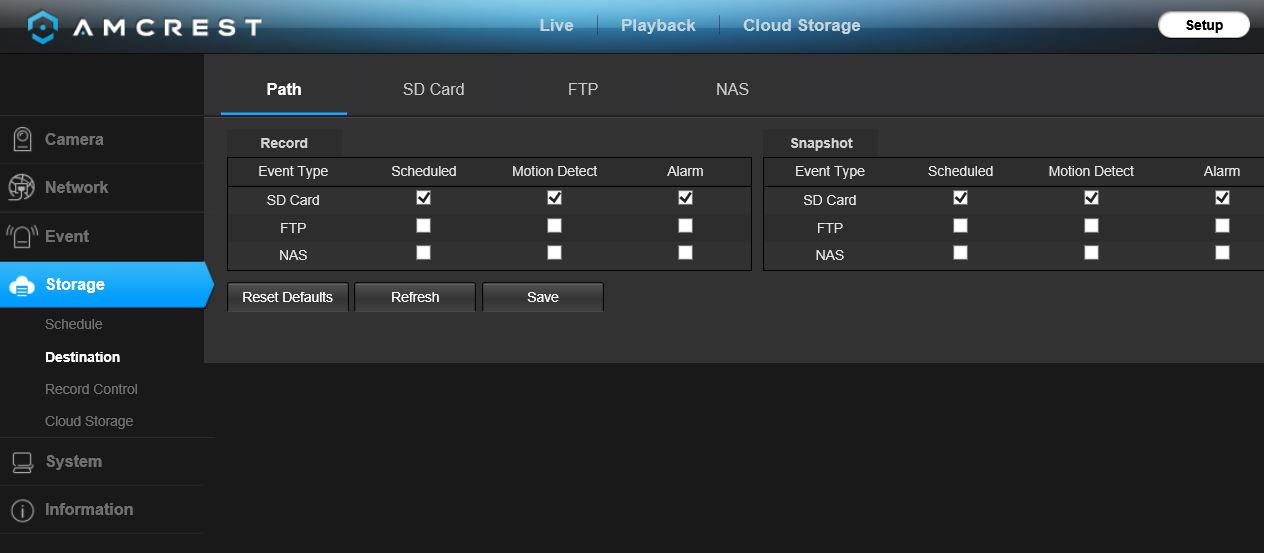Click the System computer icon
This screenshot has height=553, width=1264.
[22, 462]
